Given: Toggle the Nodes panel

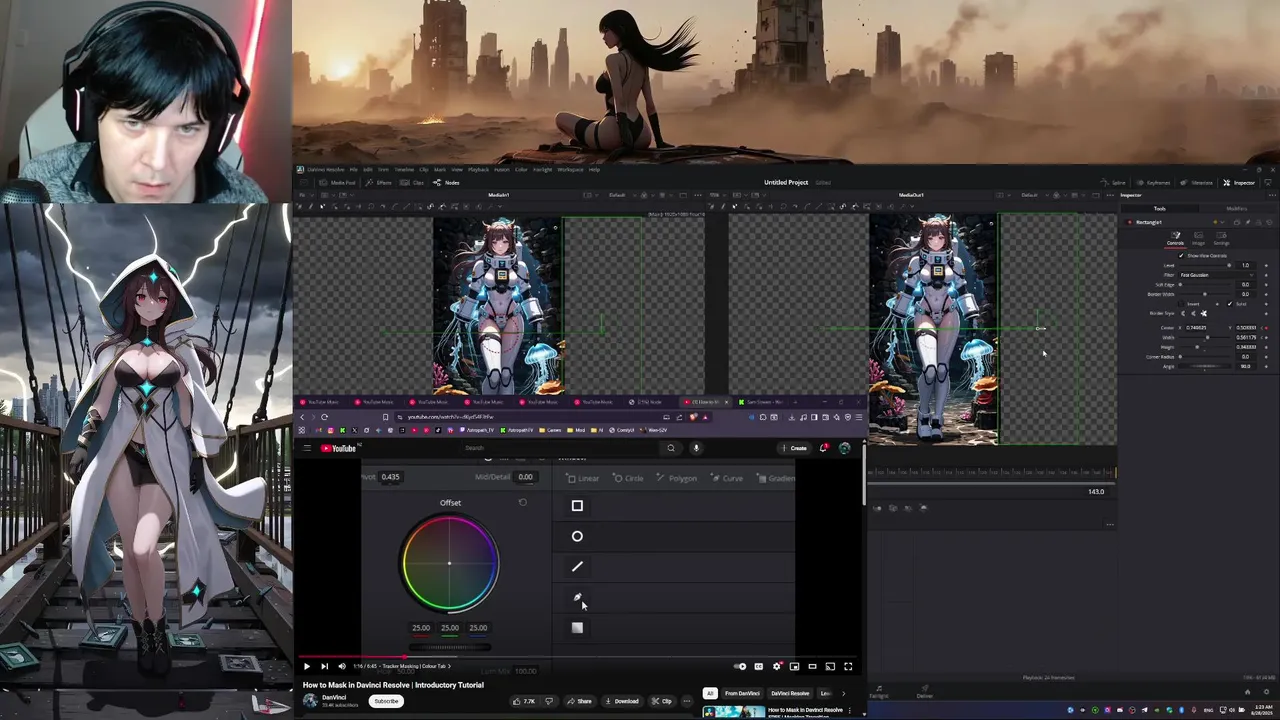Looking at the screenshot, I should (x=445, y=183).
